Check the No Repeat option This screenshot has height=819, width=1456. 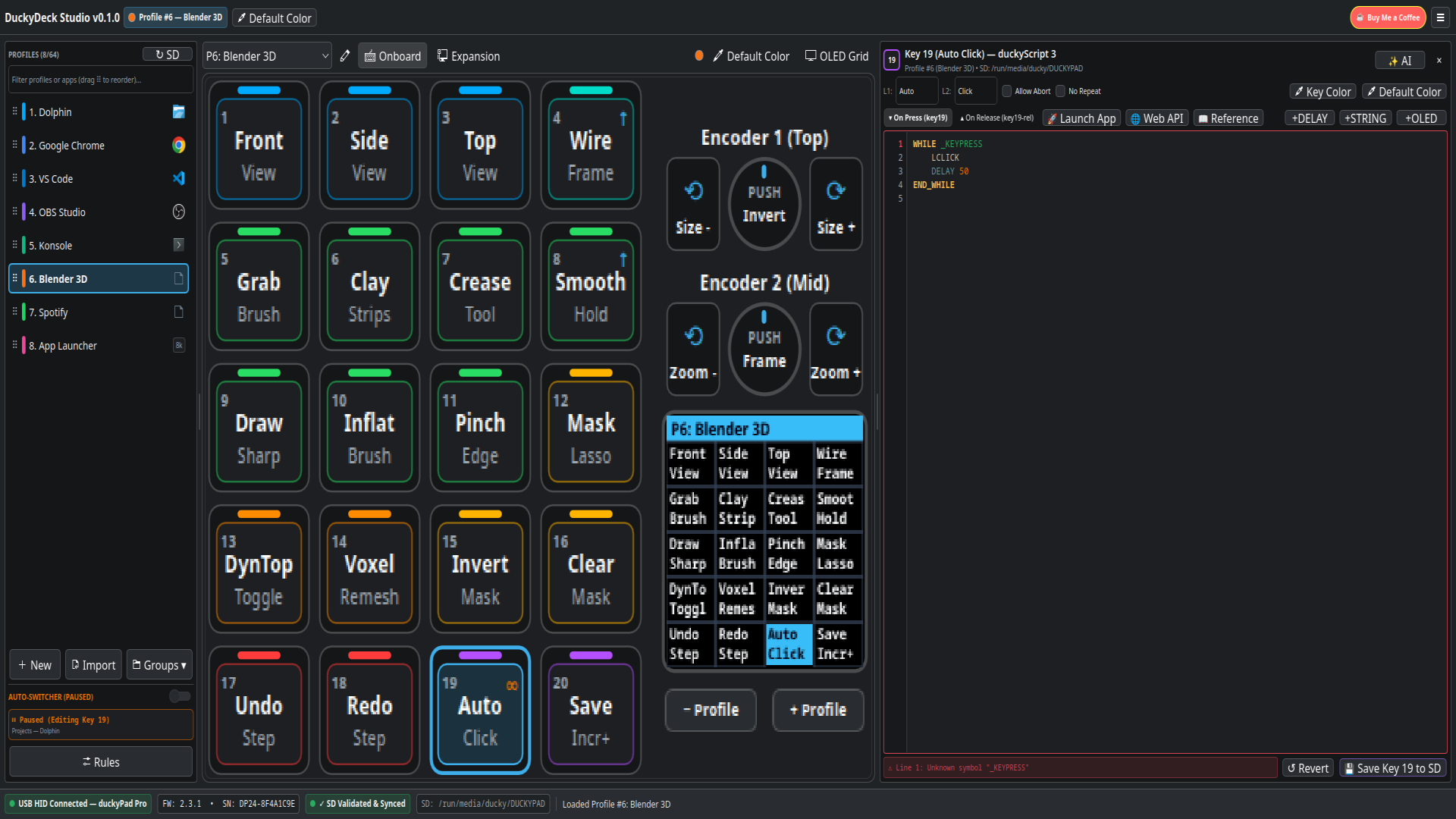1061,91
